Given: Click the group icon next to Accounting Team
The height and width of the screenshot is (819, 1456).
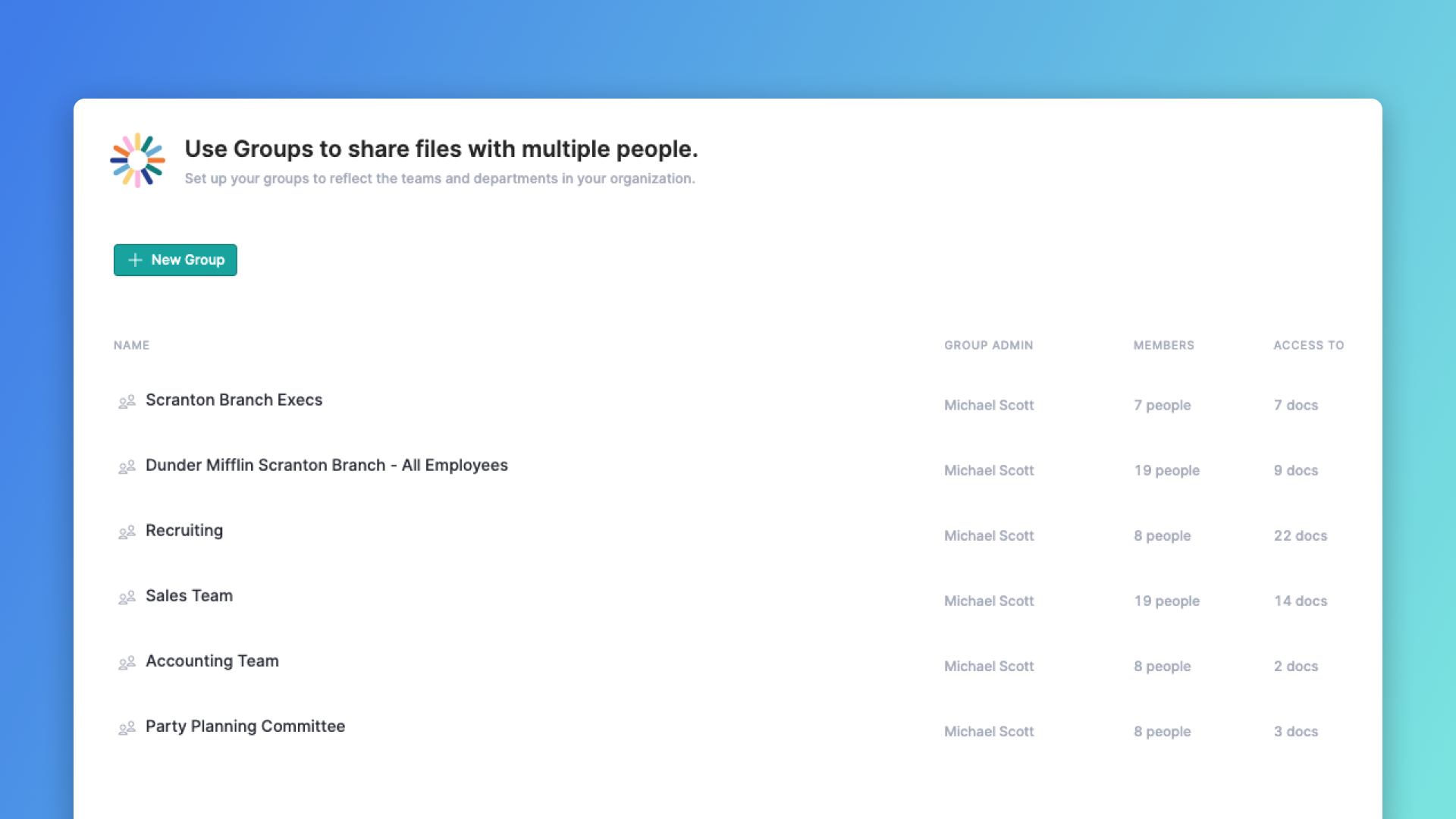Looking at the screenshot, I should pos(127,662).
